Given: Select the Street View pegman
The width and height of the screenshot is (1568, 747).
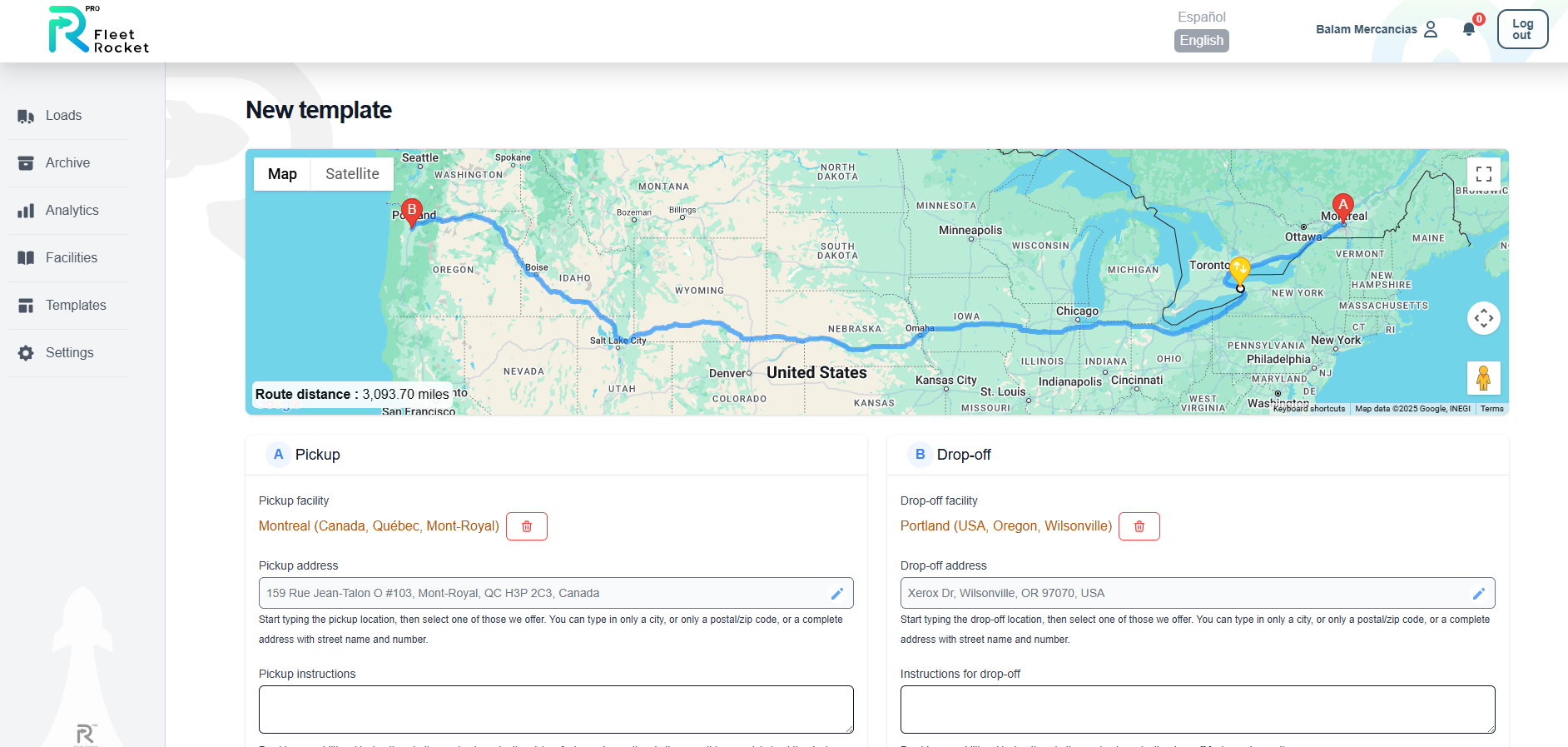Looking at the screenshot, I should tap(1484, 378).
